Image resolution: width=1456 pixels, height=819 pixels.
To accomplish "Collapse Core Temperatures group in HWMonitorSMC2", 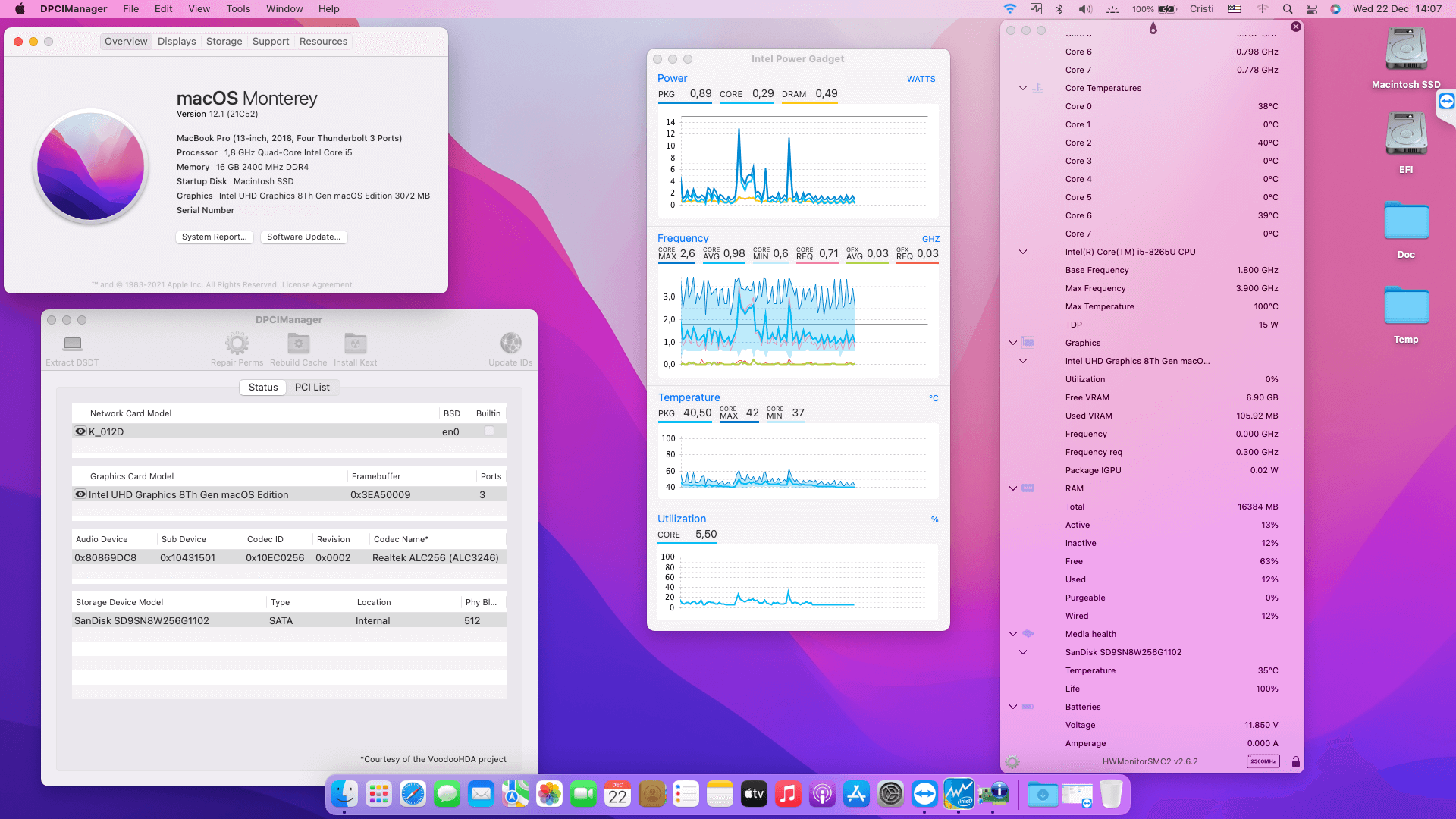I will click(x=1022, y=88).
